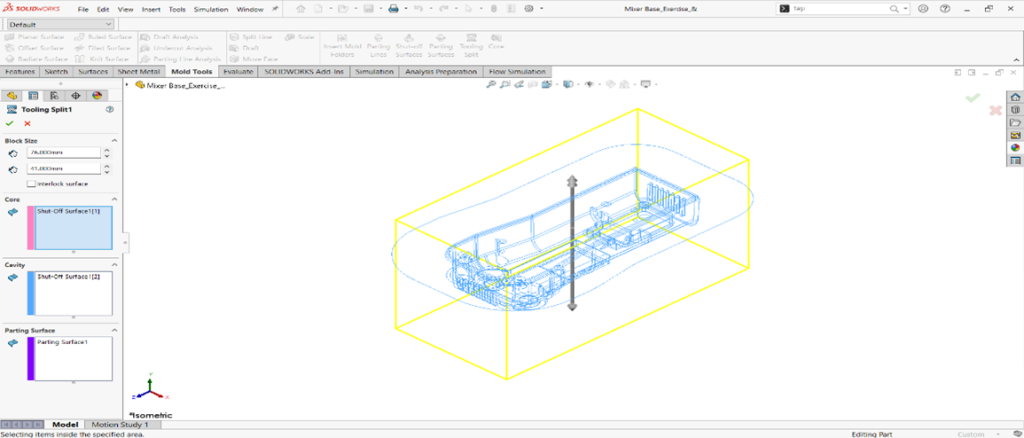Open SOLIDWORKS Resources home icon in task pane
1024x438 pixels.
point(1015,96)
